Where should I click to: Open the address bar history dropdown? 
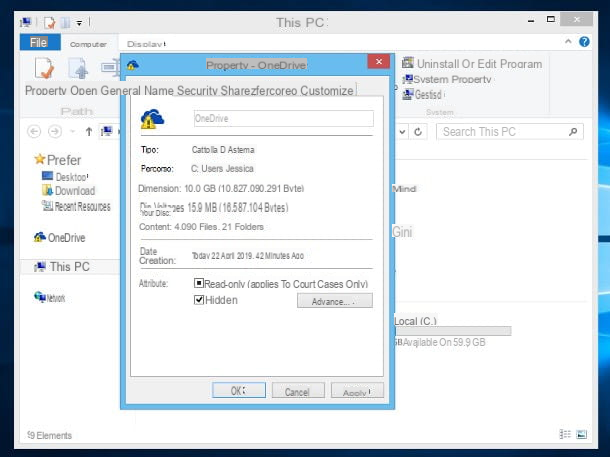402,132
